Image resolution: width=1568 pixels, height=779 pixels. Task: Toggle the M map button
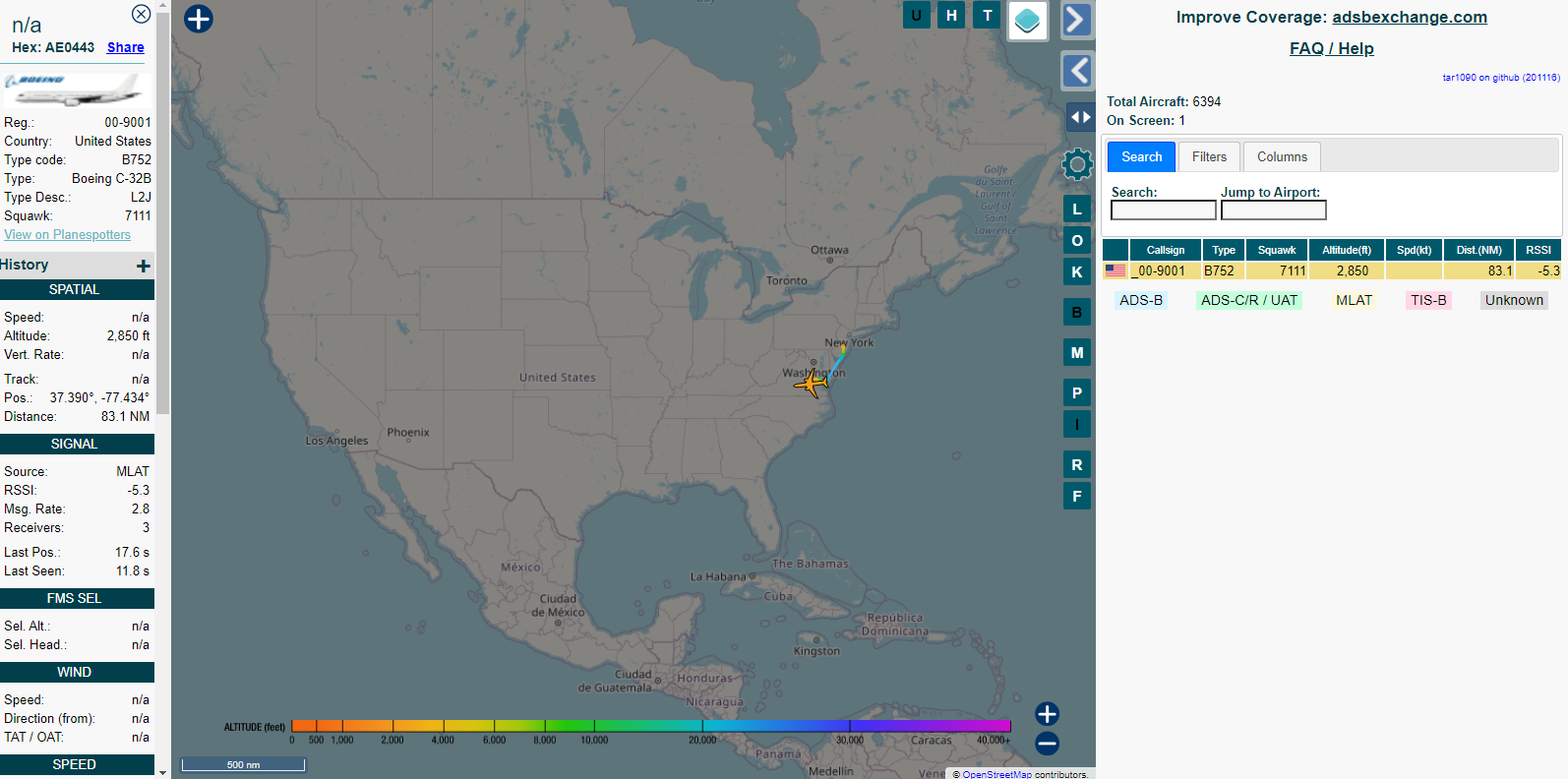tap(1077, 352)
